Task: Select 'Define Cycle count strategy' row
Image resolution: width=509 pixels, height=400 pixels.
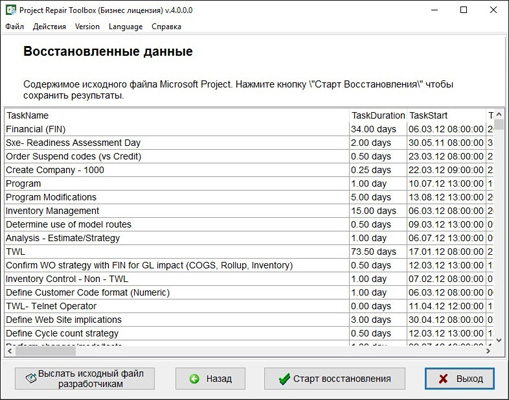Action: click(249, 333)
